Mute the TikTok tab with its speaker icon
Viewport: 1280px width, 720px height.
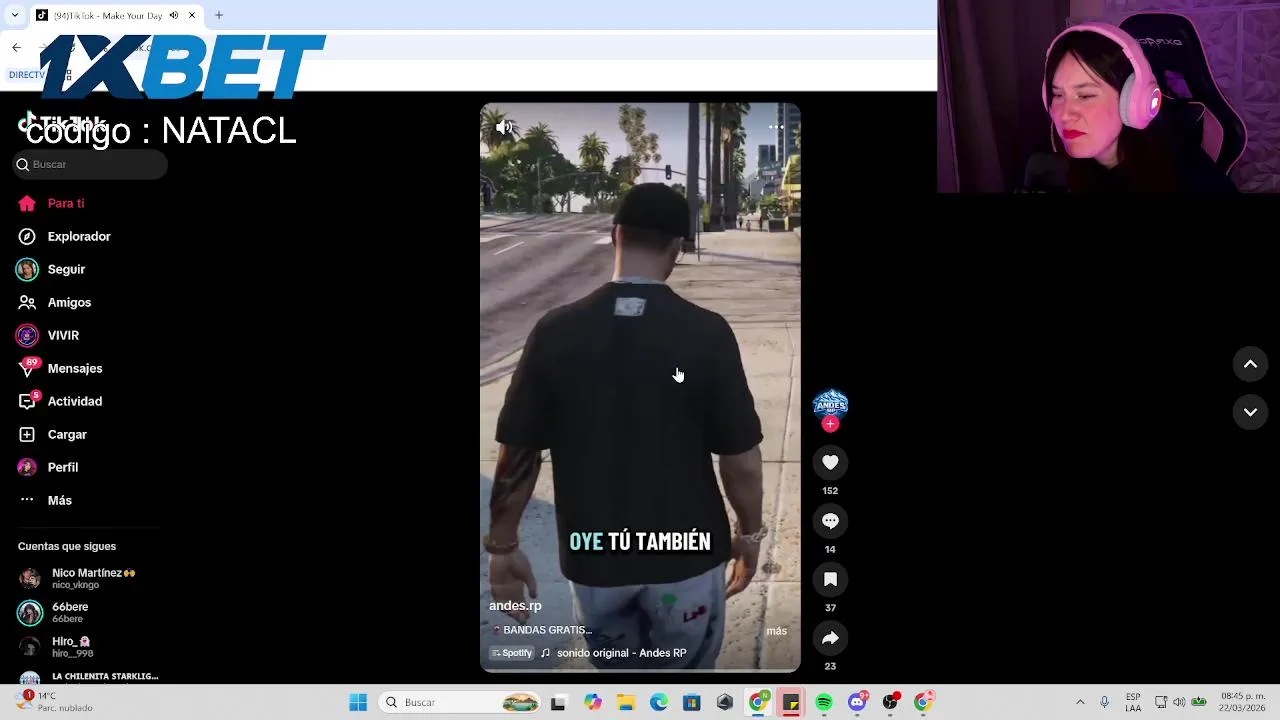point(174,15)
